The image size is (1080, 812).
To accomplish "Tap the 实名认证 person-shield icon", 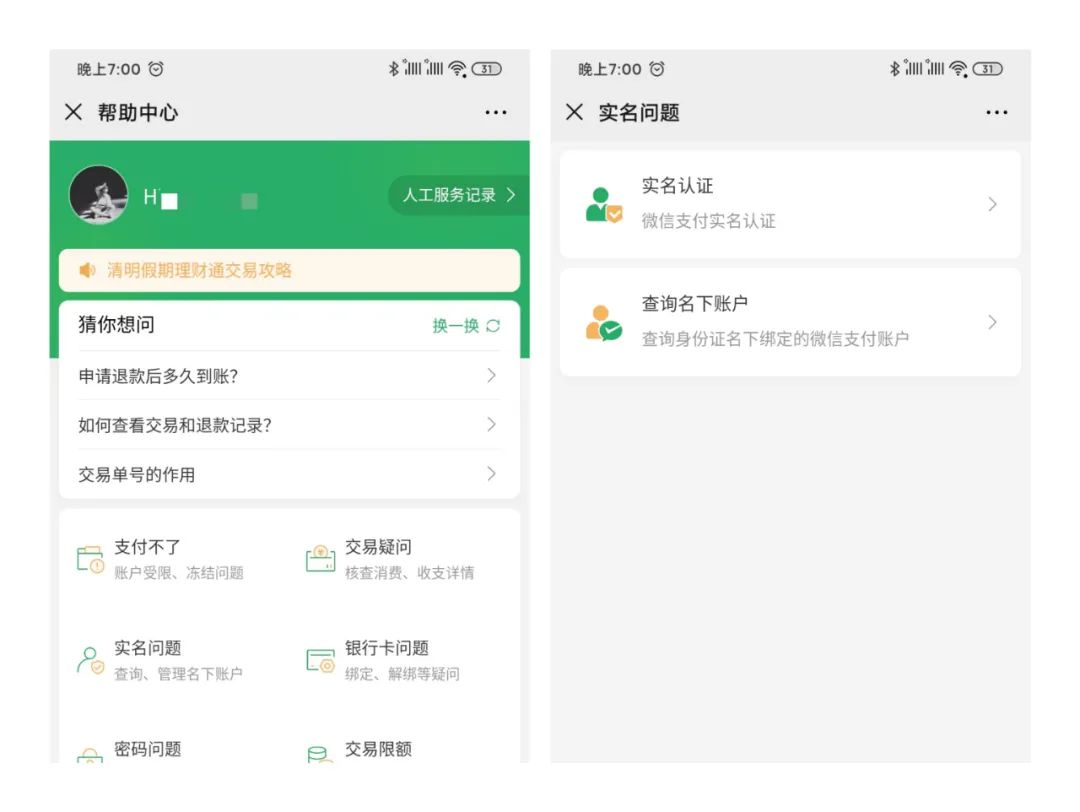I will tap(603, 205).
